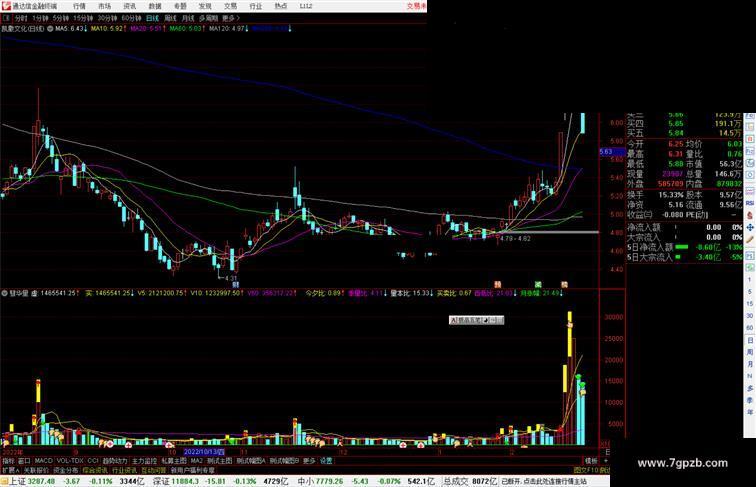Select the 15-minute shortcut in right sidebar

point(750,304)
